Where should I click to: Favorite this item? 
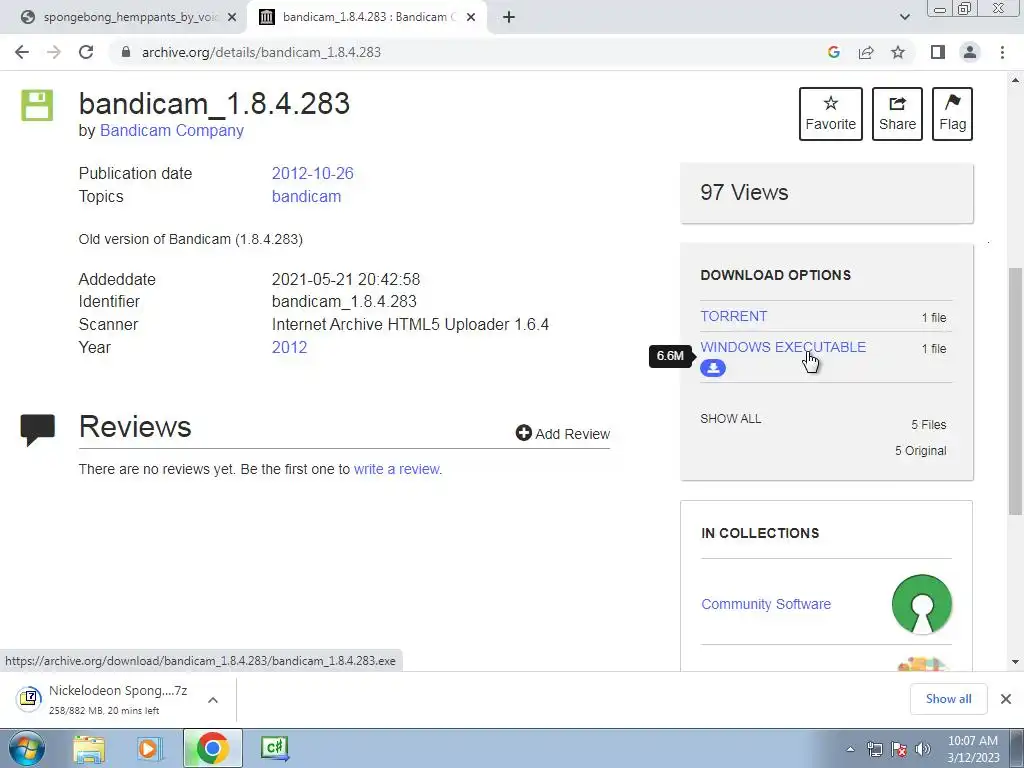tap(831, 114)
